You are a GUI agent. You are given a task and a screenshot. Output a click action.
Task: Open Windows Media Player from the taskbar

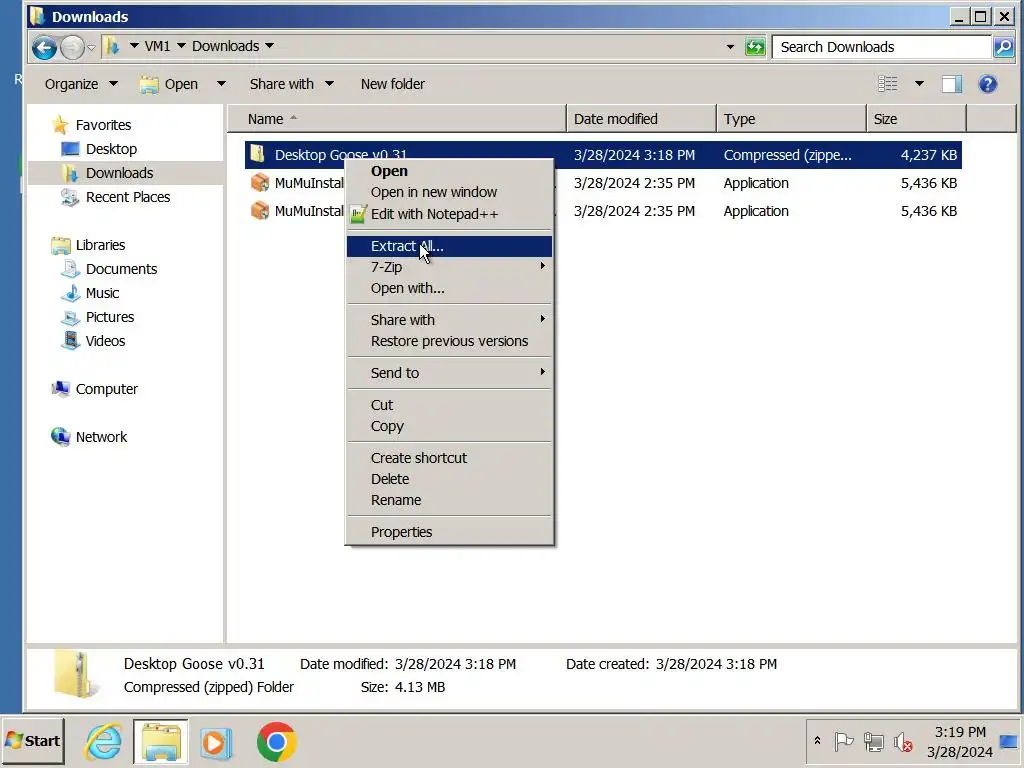pos(216,742)
